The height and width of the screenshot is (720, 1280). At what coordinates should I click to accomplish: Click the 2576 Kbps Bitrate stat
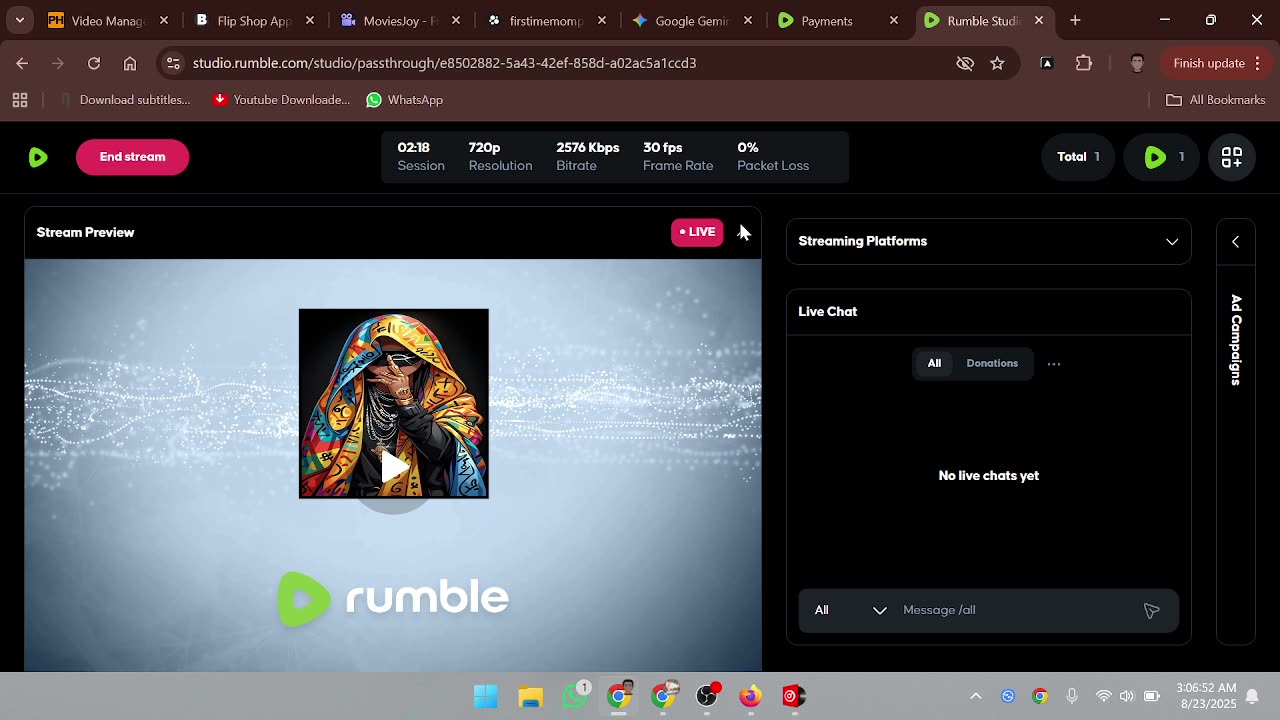pyautogui.click(x=587, y=157)
